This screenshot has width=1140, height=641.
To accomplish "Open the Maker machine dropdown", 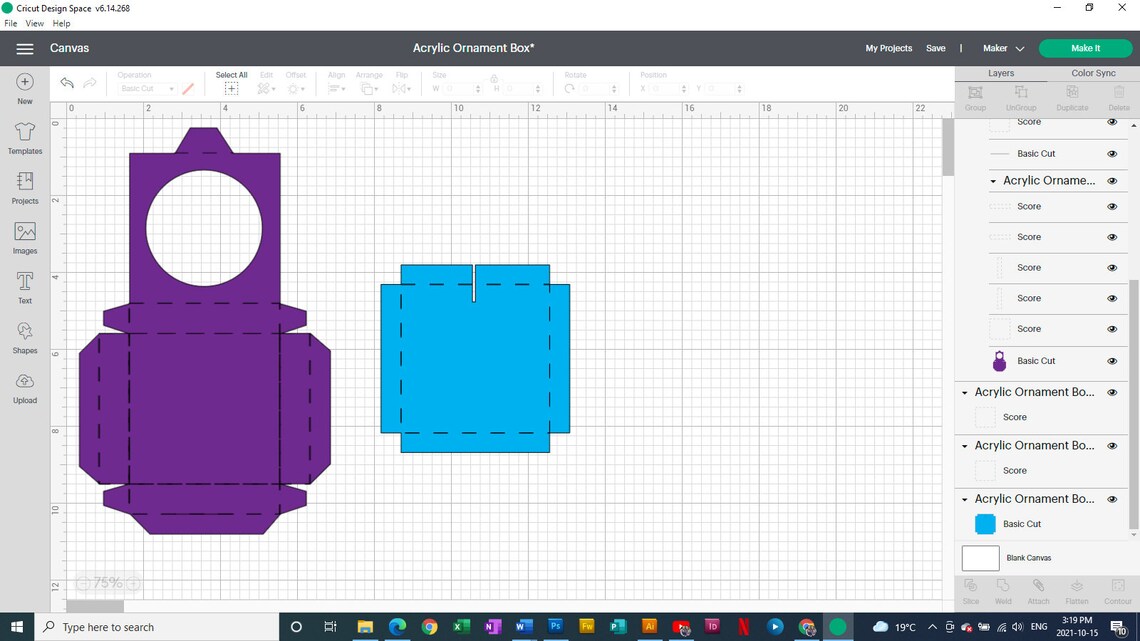I will click(1003, 48).
